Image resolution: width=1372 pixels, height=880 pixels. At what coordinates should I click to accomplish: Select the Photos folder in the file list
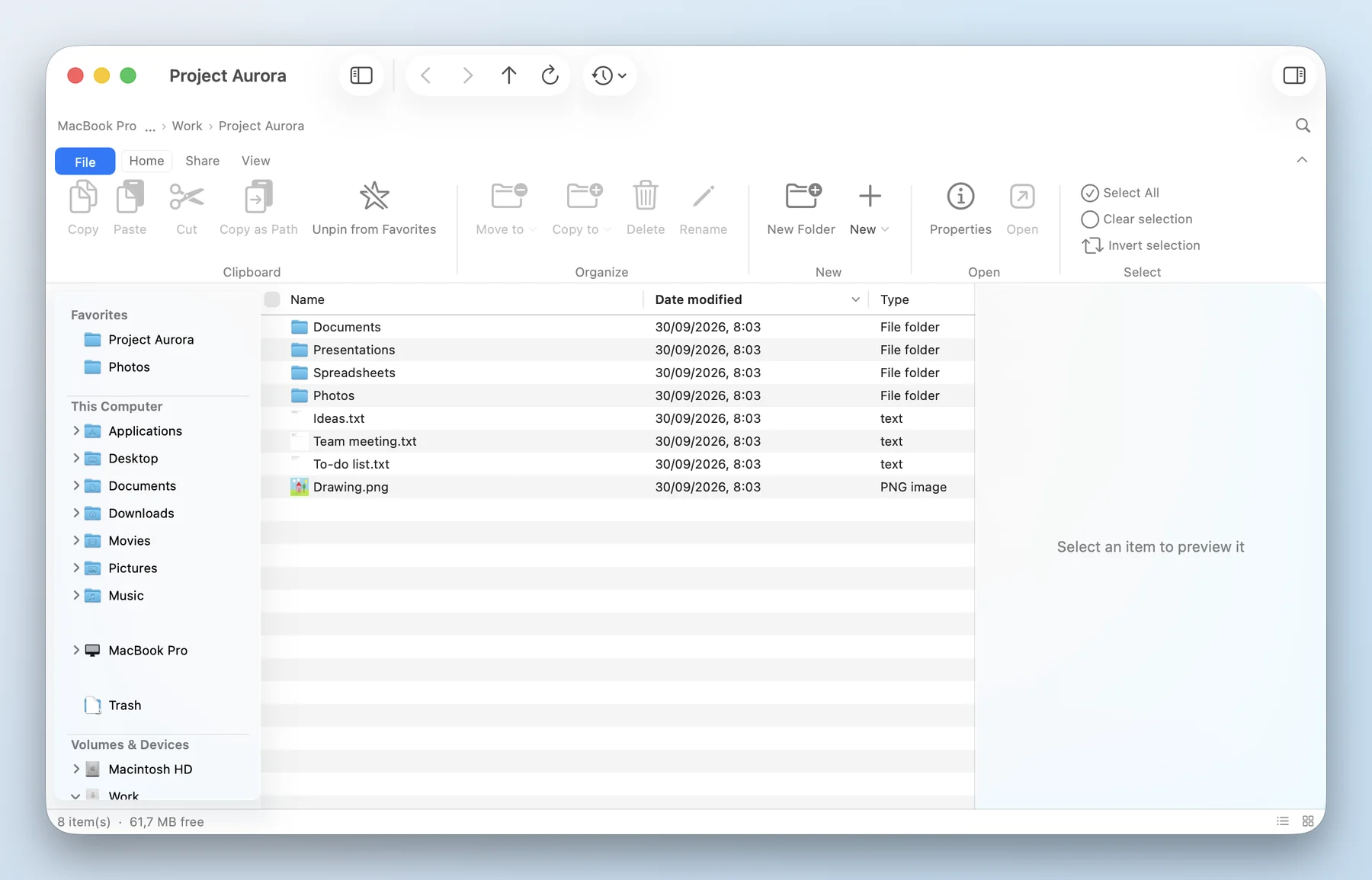pyautogui.click(x=617, y=395)
